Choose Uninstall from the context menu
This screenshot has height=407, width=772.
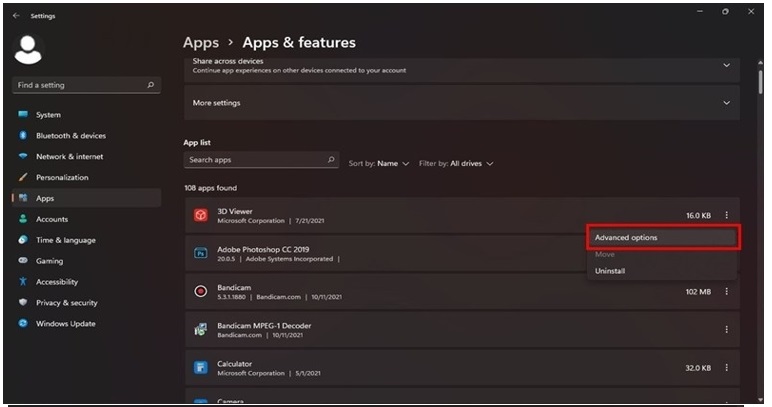pos(610,271)
